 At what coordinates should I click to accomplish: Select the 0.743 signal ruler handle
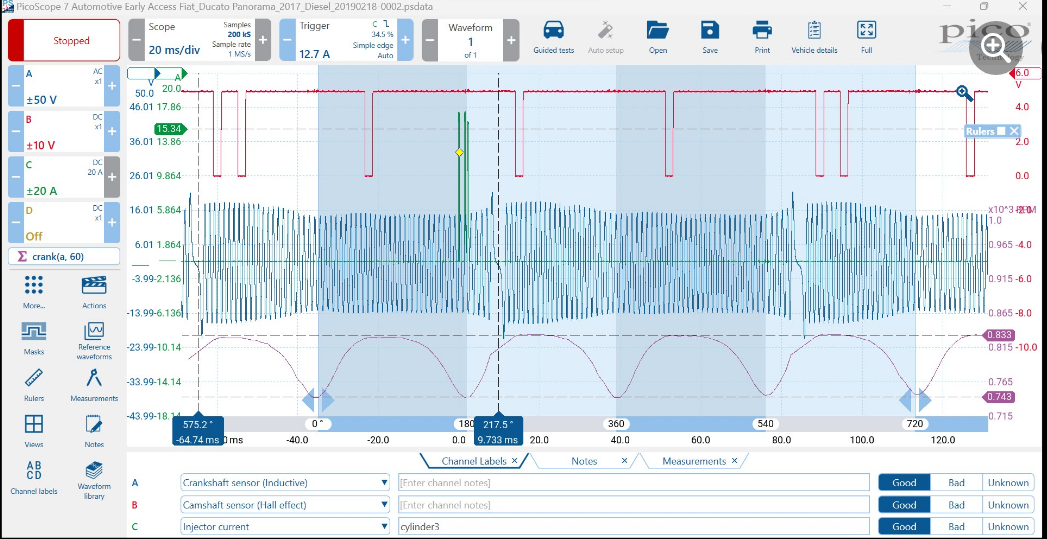pyautogui.click(x=999, y=397)
